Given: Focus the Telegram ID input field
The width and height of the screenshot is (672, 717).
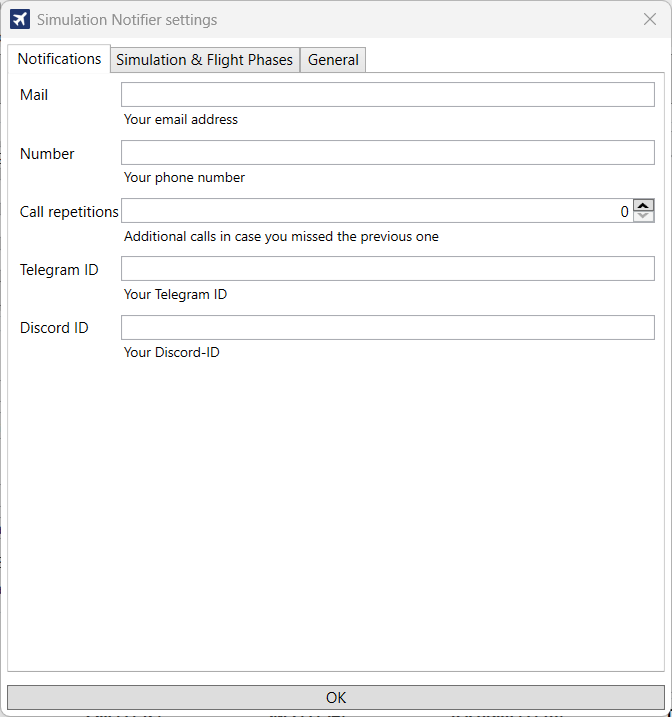Looking at the screenshot, I should (x=388, y=269).
